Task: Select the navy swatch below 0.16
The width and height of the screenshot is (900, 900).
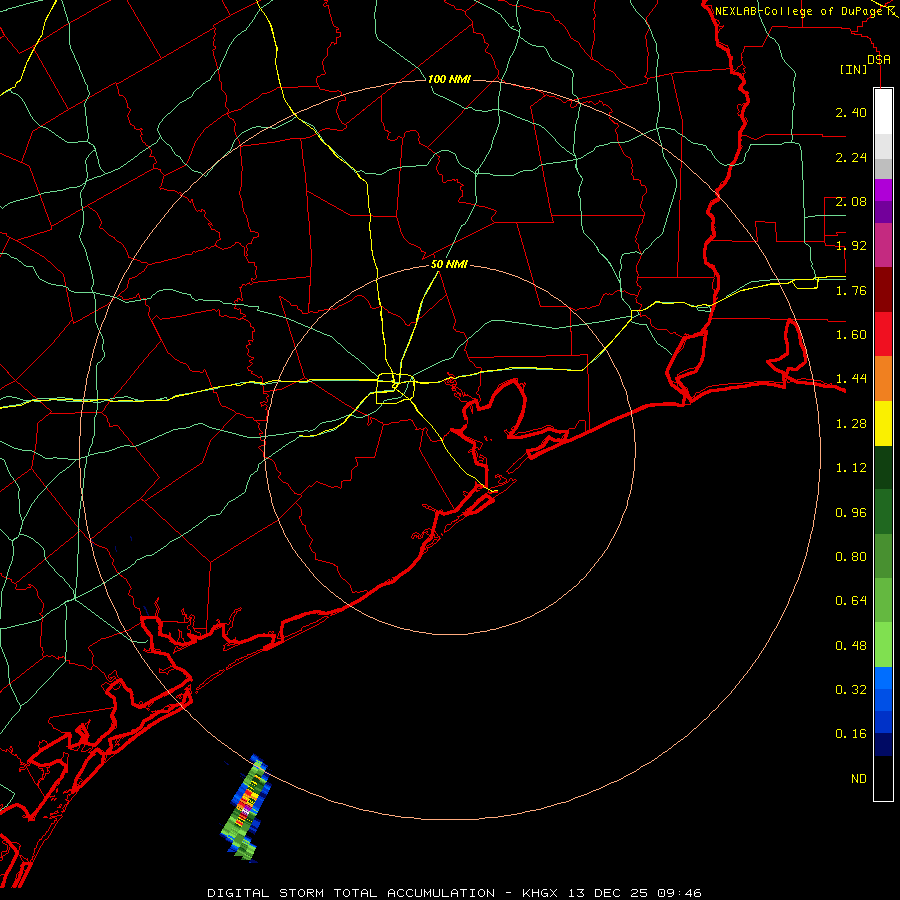Action: [x=883, y=744]
